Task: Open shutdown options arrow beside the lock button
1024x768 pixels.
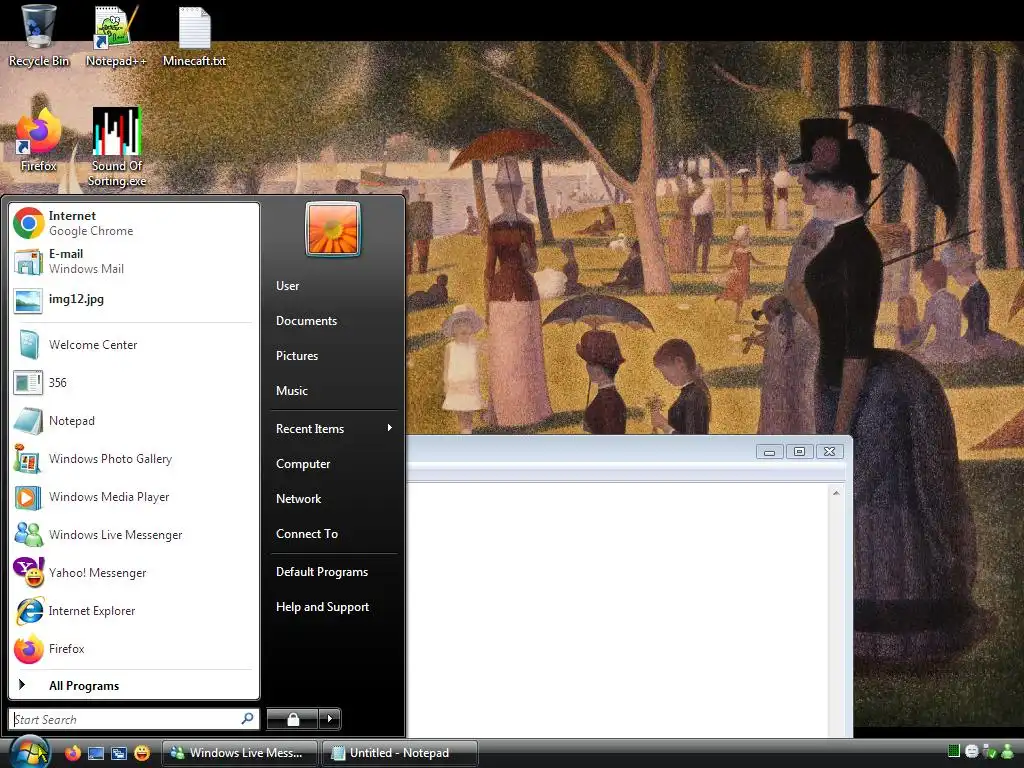Action: 330,719
